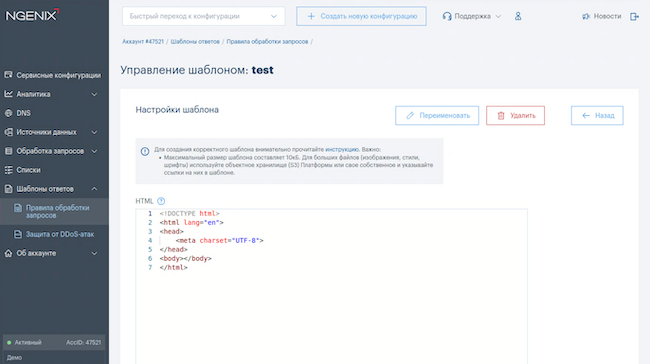Open Сервисные конфигурации menu item
The image size is (650, 364).
[54, 75]
